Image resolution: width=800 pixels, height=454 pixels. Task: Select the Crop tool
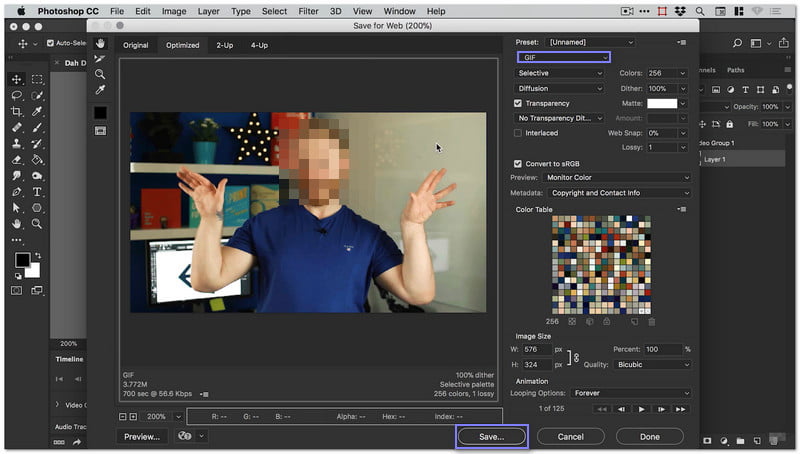pos(16,111)
